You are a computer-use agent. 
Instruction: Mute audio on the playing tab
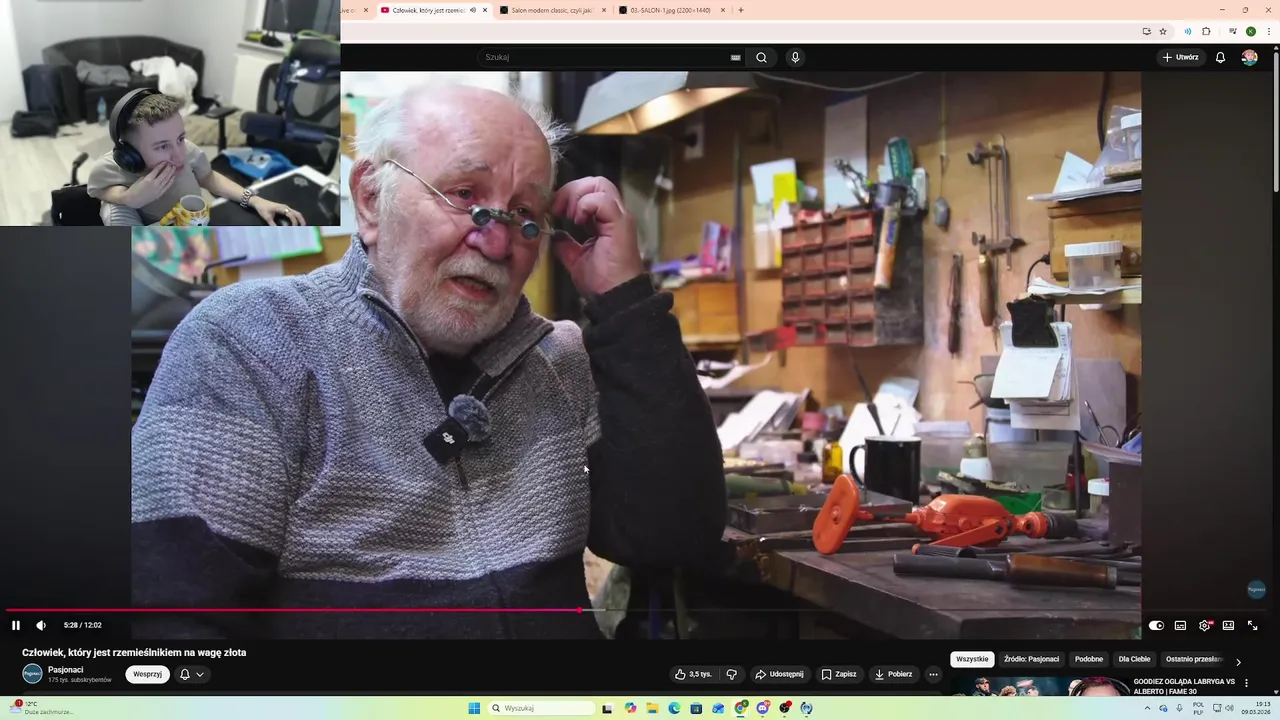[x=473, y=10]
